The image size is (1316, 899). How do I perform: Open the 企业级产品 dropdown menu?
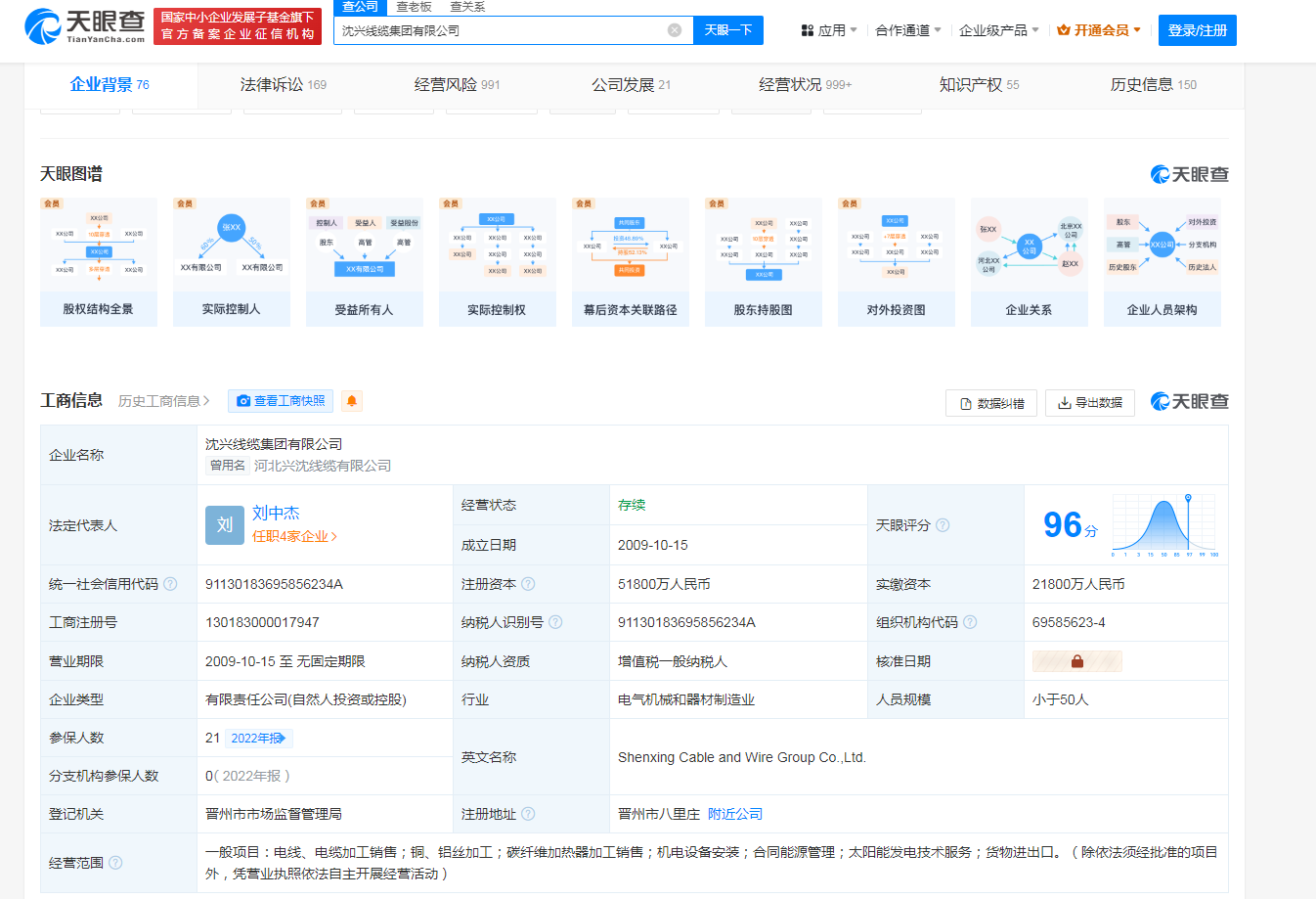(999, 30)
